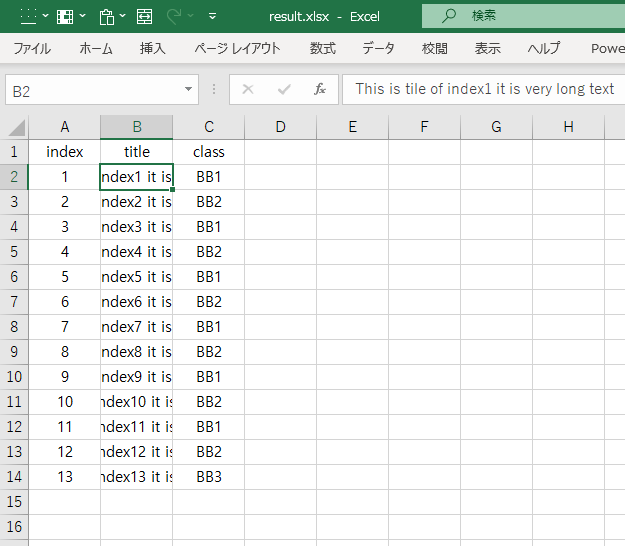The width and height of the screenshot is (625, 546).
Task: Click the Enter checkmark in formula bar
Action: [x=284, y=90]
